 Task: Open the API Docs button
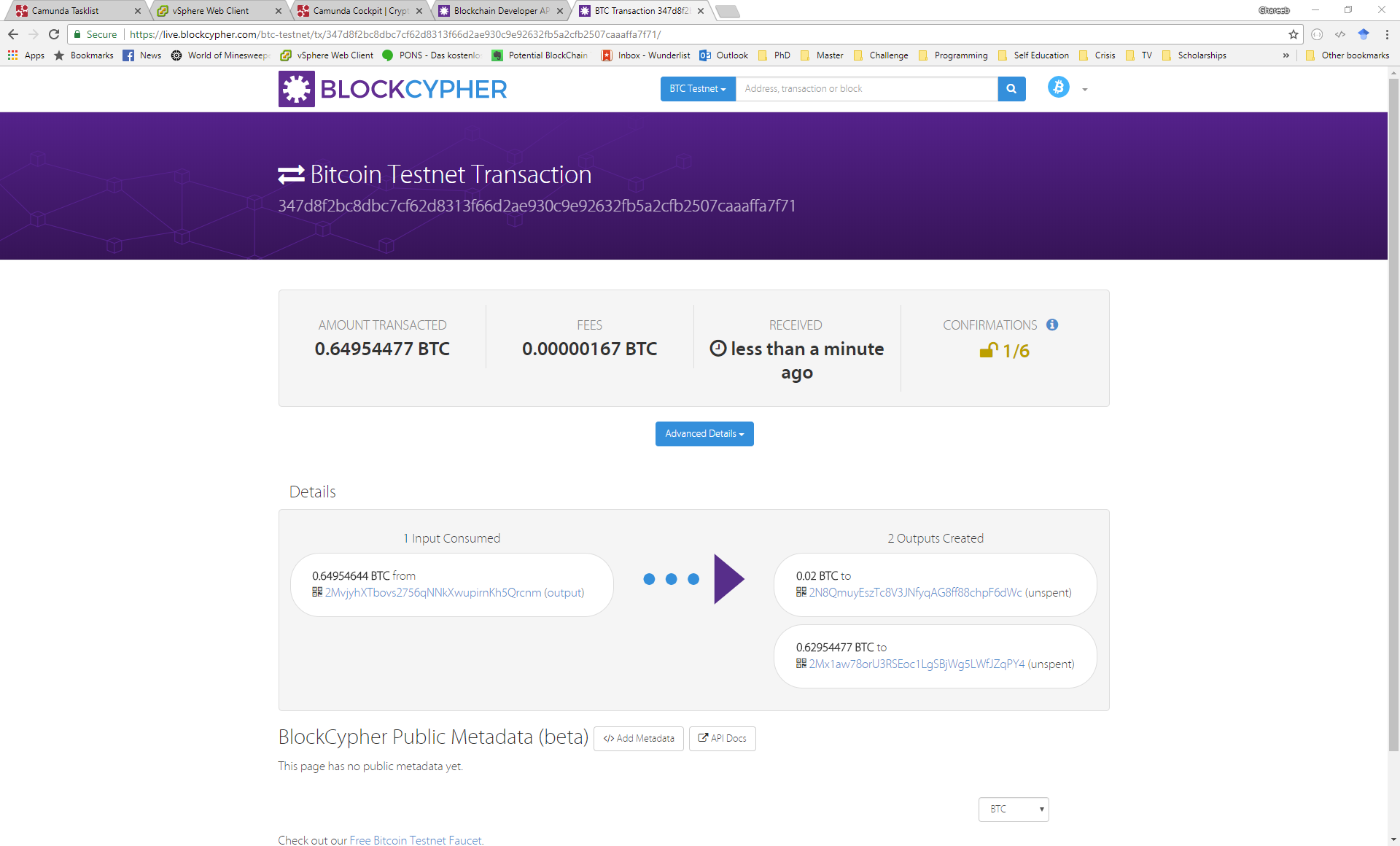tap(722, 739)
